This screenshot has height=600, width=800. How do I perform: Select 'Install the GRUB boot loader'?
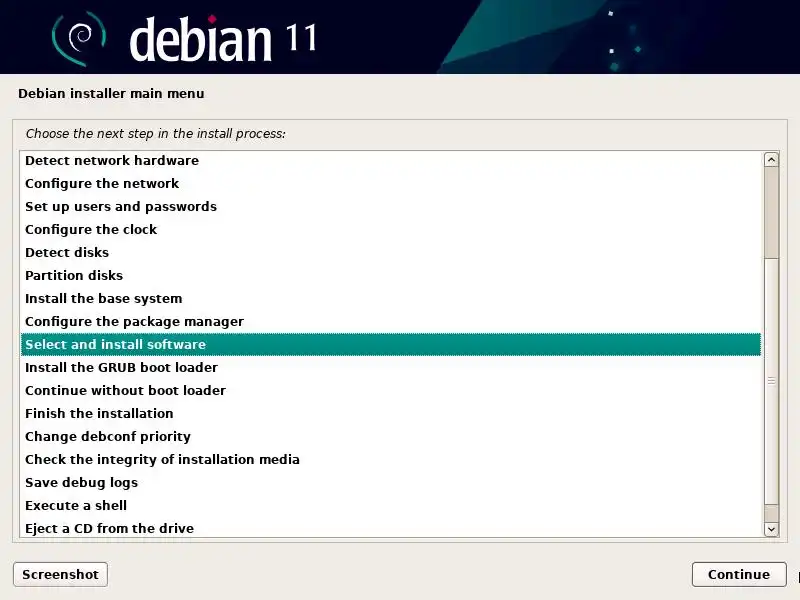pyautogui.click(x=391, y=367)
